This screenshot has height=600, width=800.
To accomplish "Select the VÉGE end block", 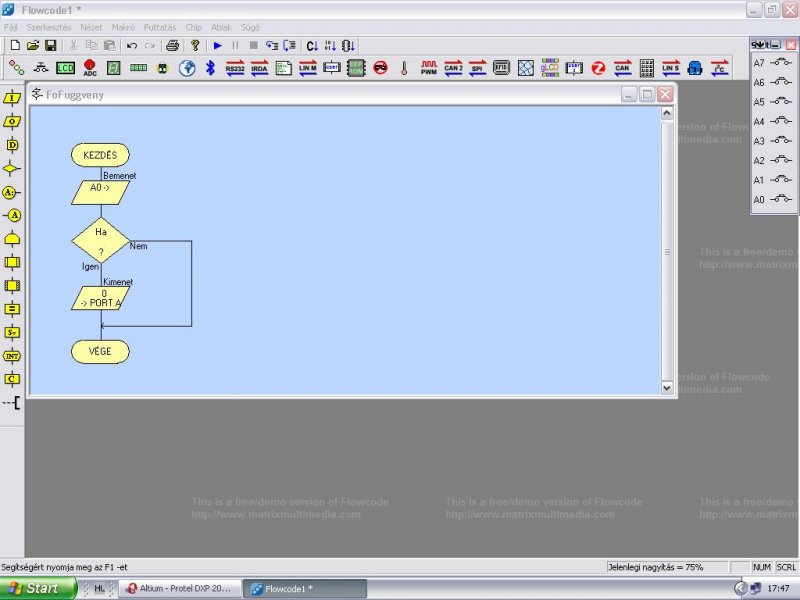I will tap(100, 352).
